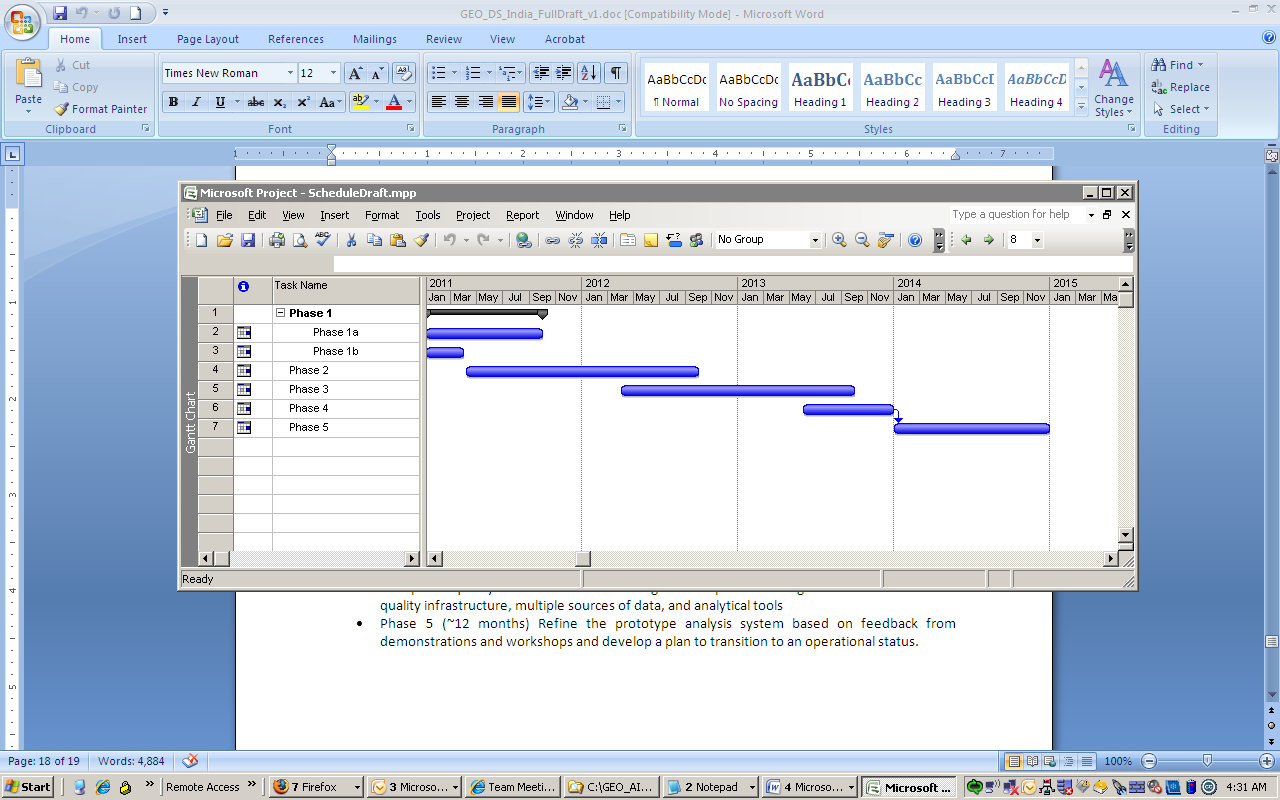
Task: Collapse Phase 1 summary task
Action: (x=281, y=313)
